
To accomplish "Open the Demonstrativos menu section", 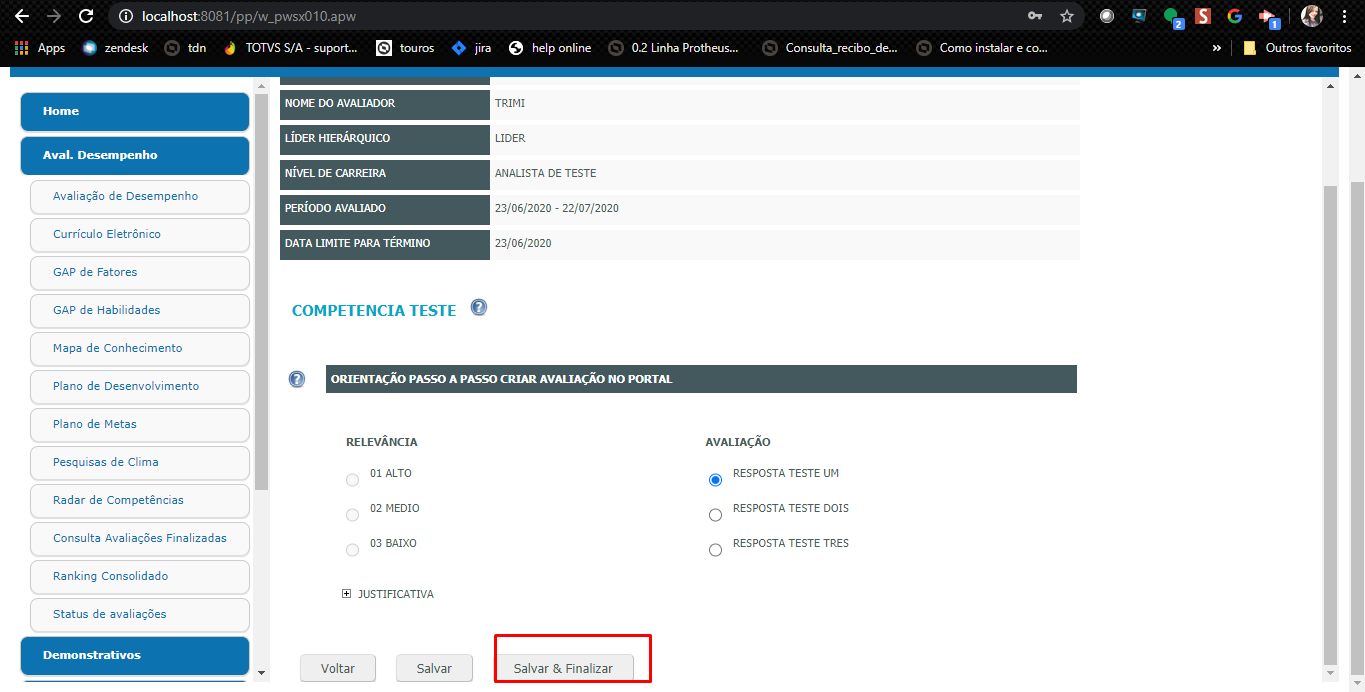I will tap(135, 655).
